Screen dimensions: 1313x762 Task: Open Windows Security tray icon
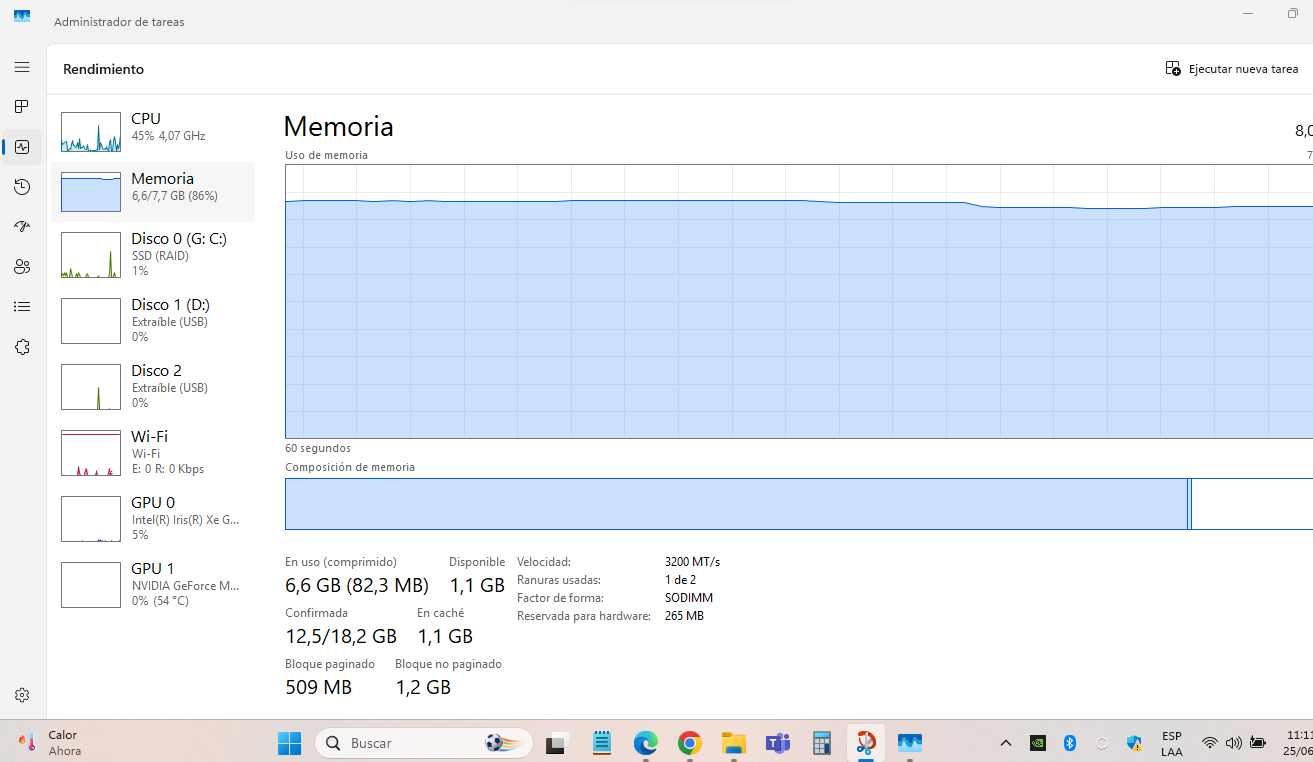(x=1134, y=743)
